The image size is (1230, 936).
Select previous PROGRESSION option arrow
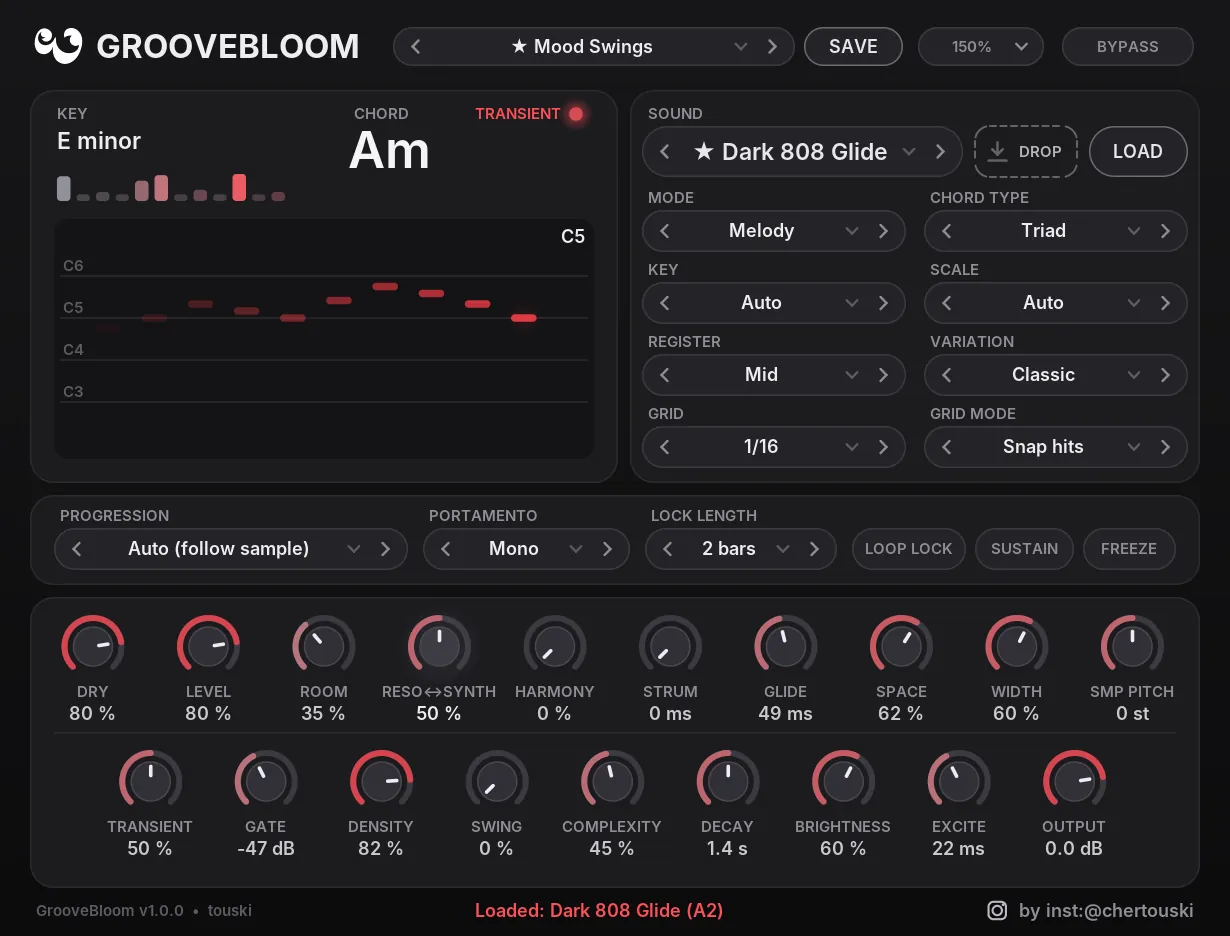[77, 548]
